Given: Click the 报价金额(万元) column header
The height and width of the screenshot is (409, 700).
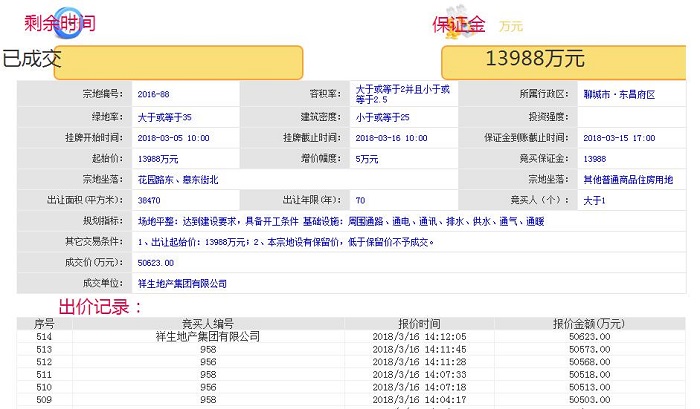Looking at the screenshot, I should [588, 324].
